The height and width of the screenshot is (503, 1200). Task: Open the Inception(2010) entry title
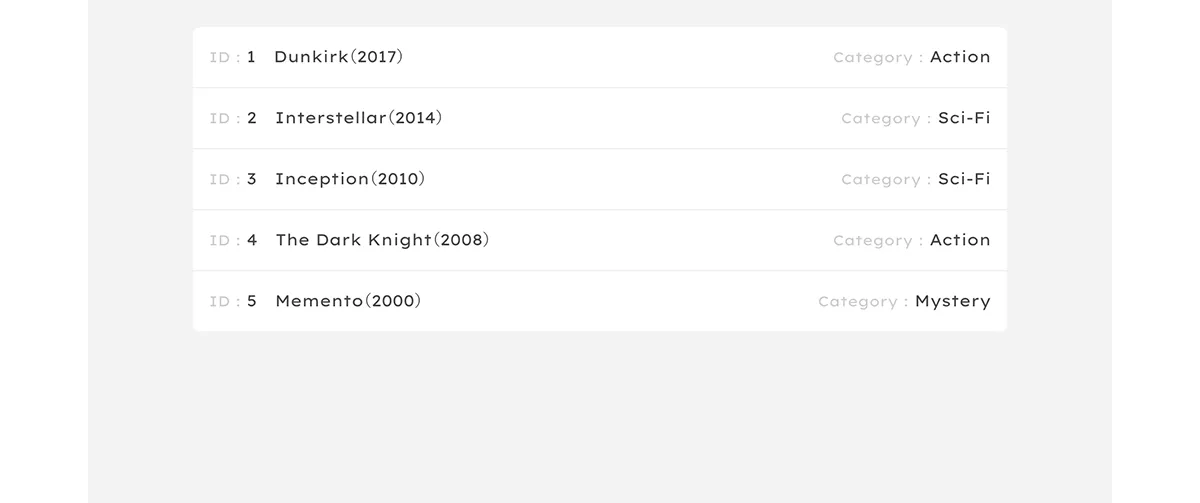tap(350, 179)
